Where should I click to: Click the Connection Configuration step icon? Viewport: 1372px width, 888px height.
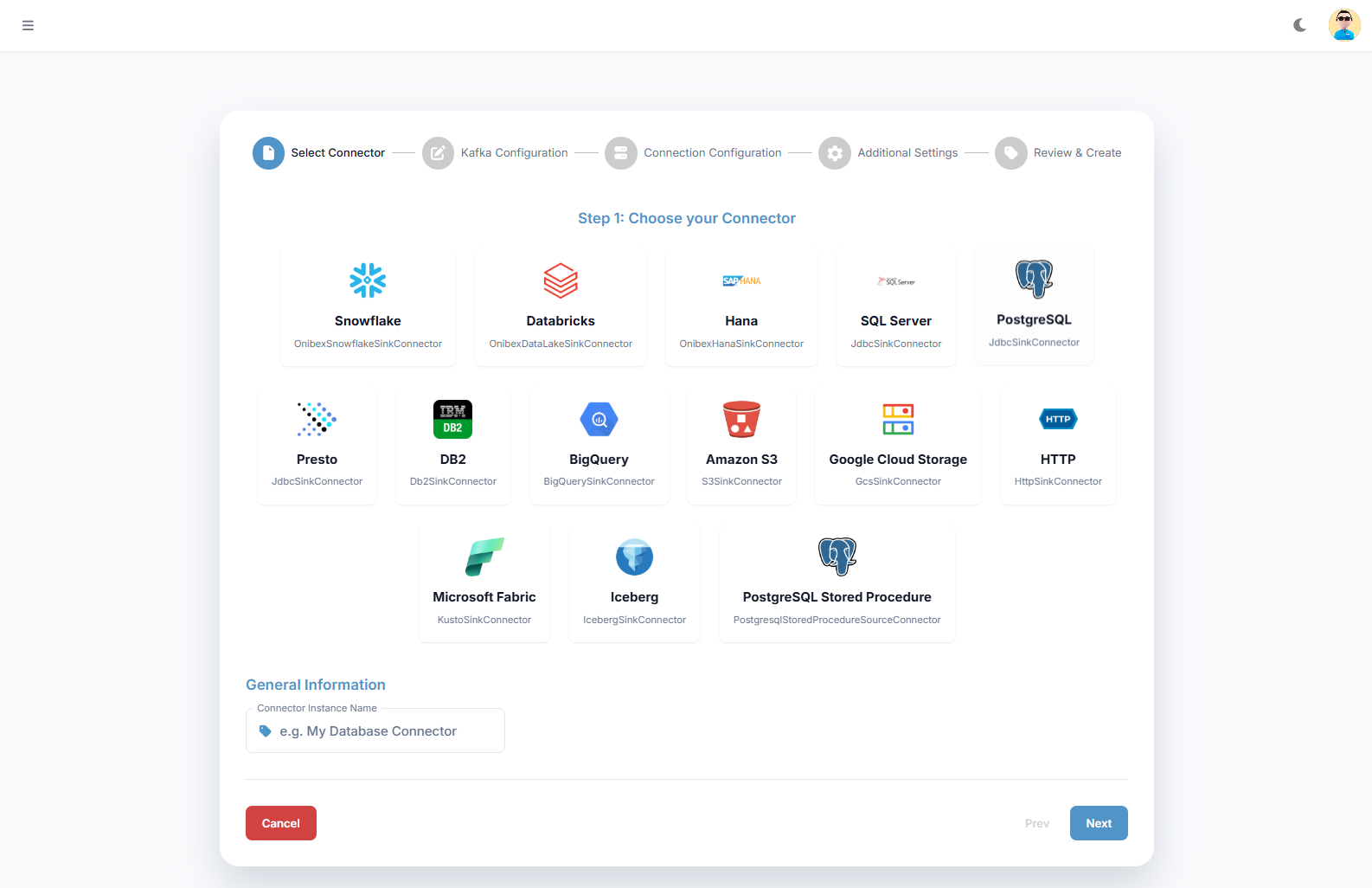(x=620, y=153)
